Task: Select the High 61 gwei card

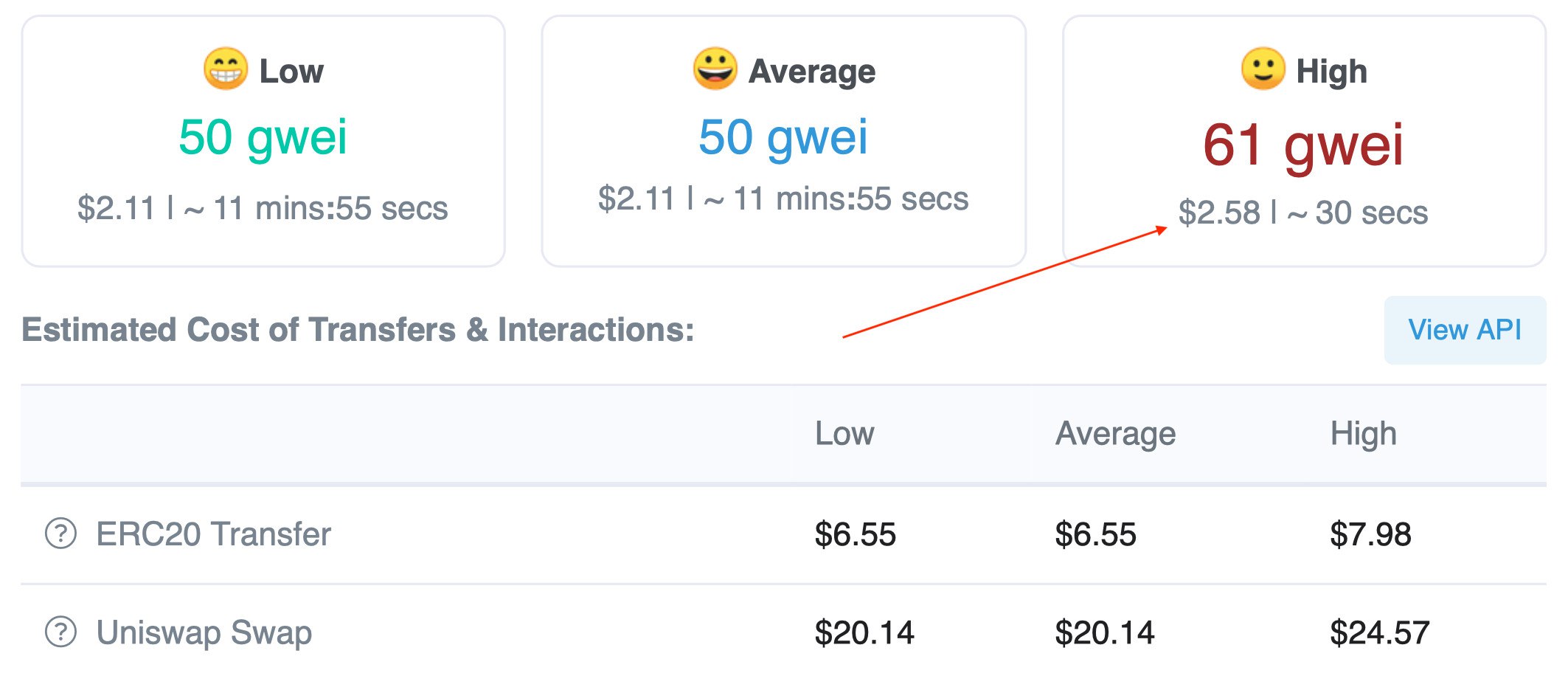Action: click(1304, 141)
